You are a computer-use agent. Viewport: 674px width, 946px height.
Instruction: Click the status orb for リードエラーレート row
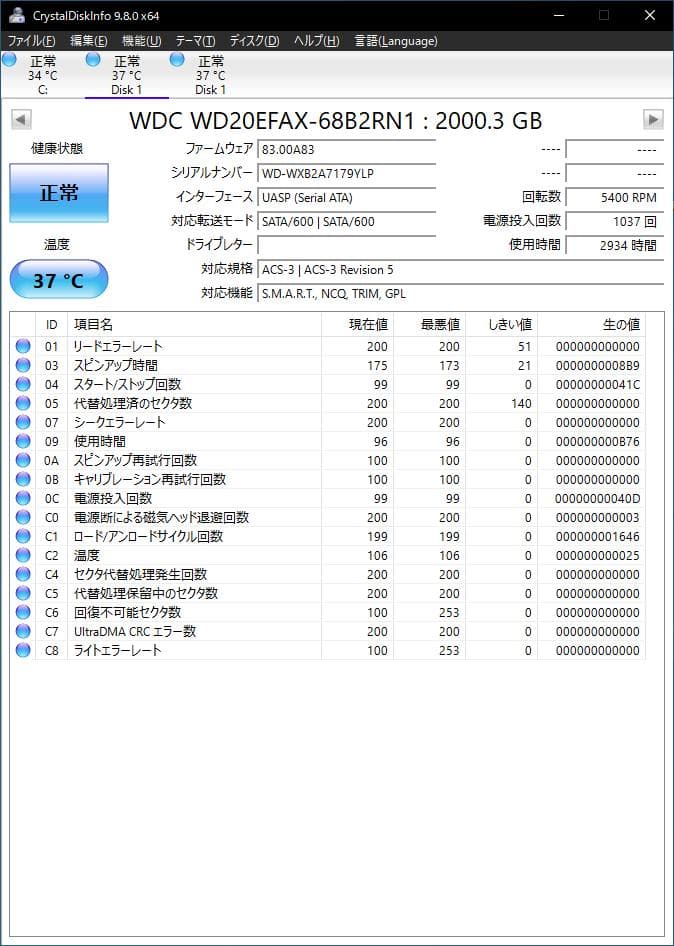[23, 346]
